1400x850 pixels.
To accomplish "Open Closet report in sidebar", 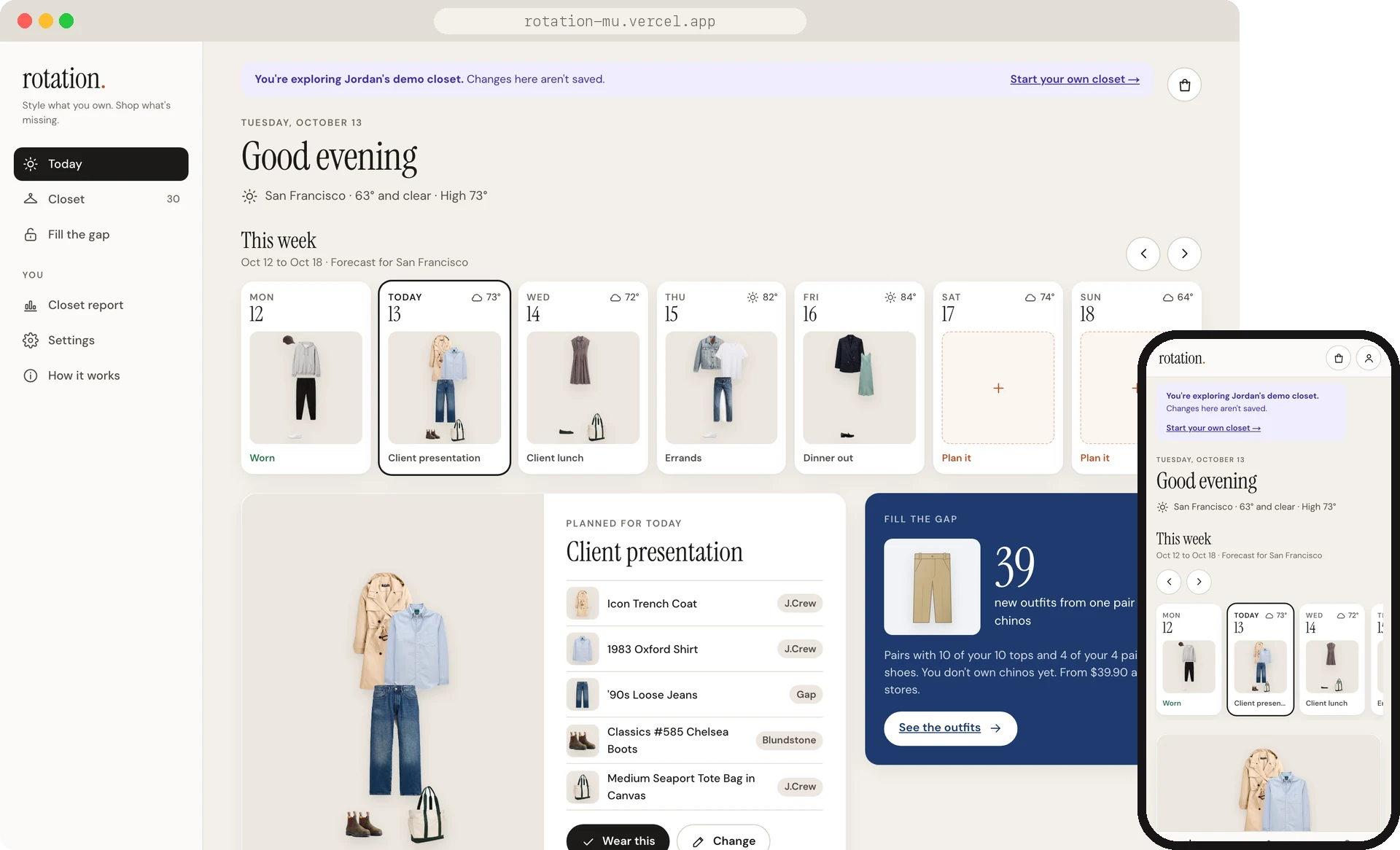I will 101,305.
